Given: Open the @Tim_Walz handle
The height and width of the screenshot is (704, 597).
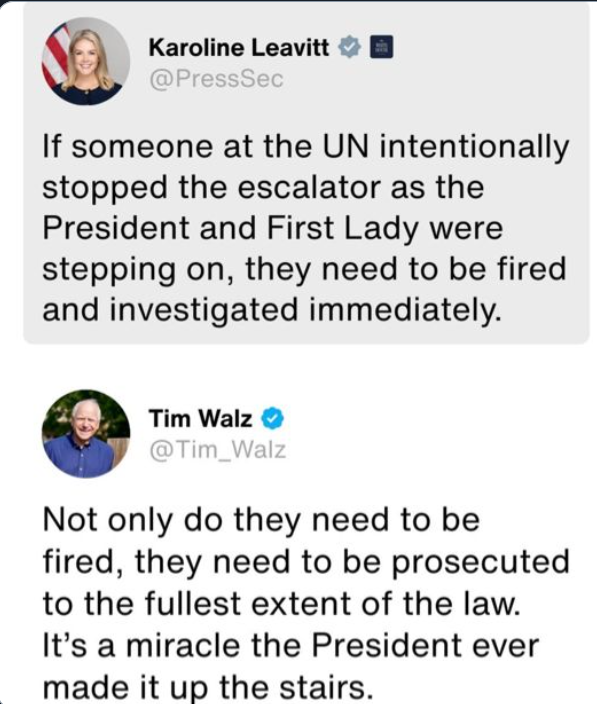Looking at the screenshot, I should pyautogui.click(x=217, y=450).
